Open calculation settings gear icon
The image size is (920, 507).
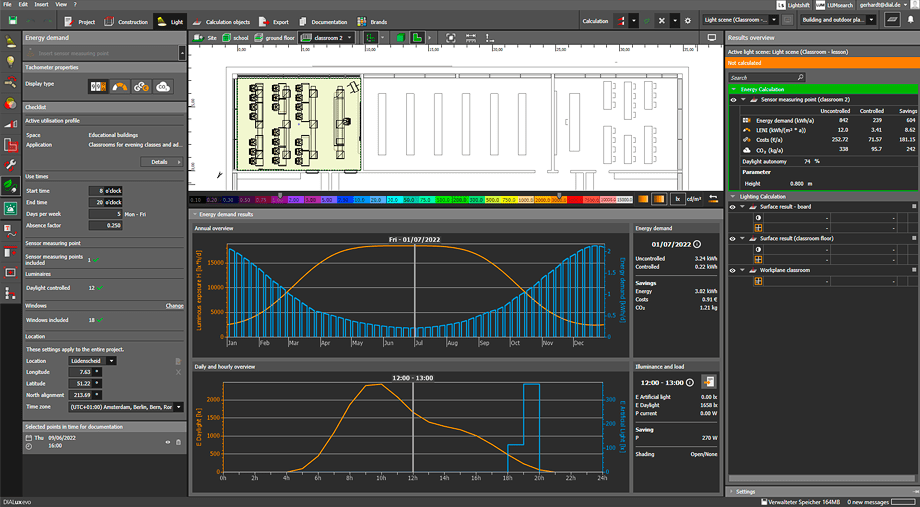[687, 20]
